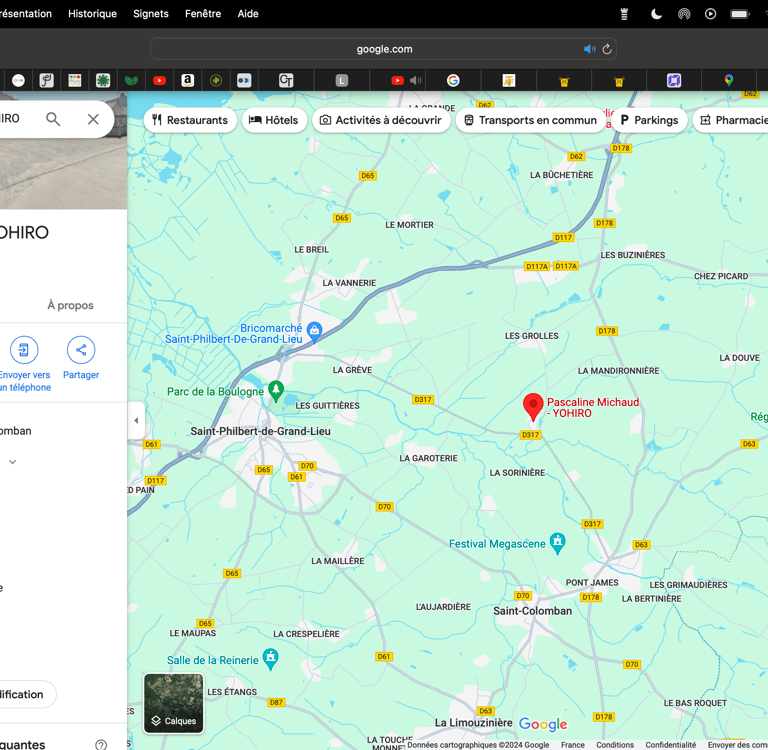768x750 pixels.
Task: Open the Restaurants category chip
Action: 190,120
